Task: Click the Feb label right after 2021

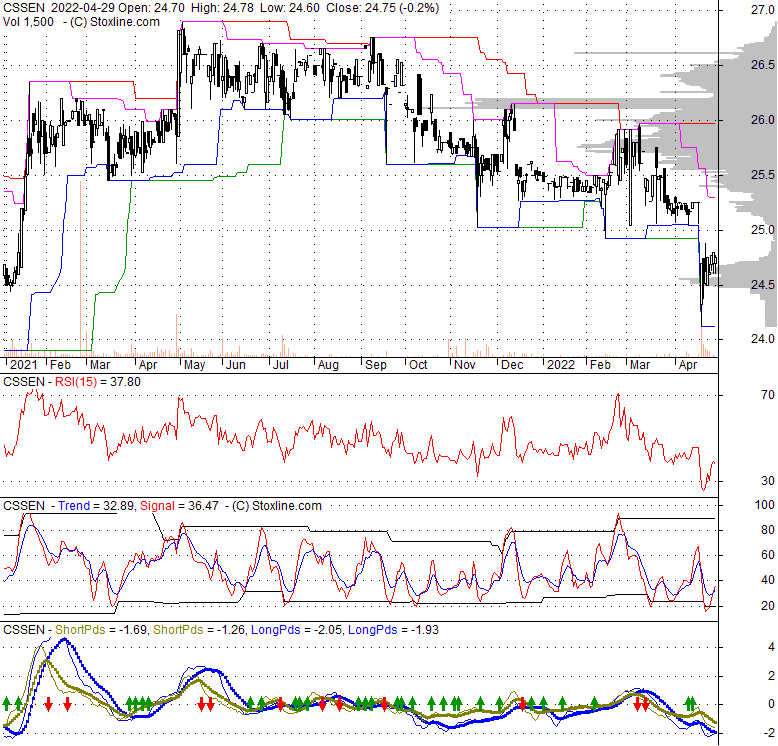Action: [x=61, y=365]
